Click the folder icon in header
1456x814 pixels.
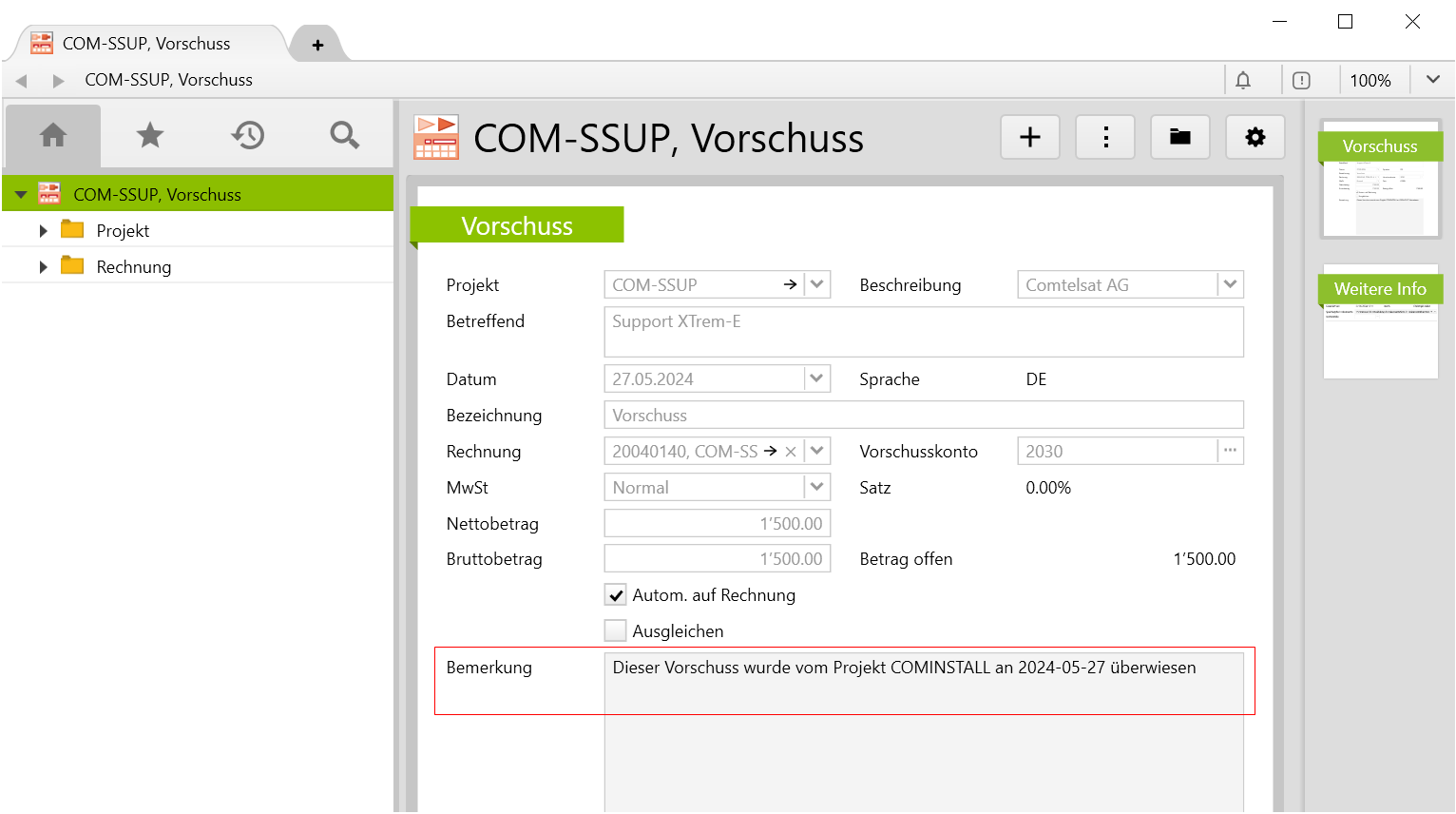click(1179, 138)
